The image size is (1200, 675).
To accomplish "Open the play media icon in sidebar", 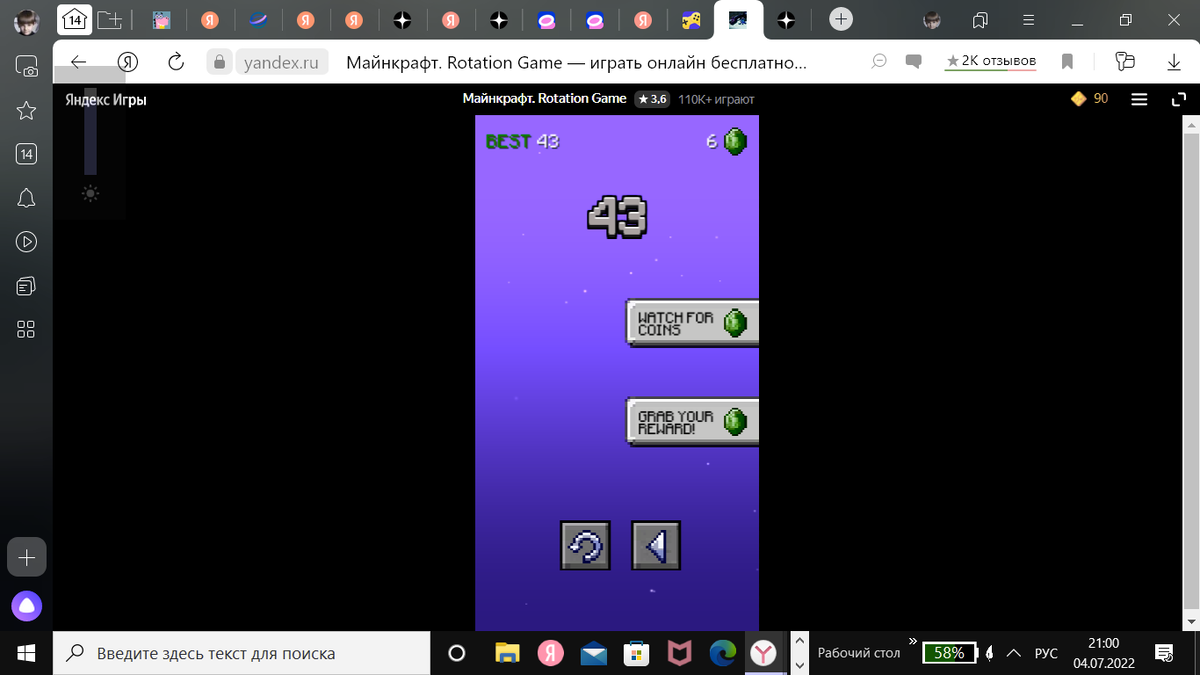I will pyautogui.click(x=27, y=242).
